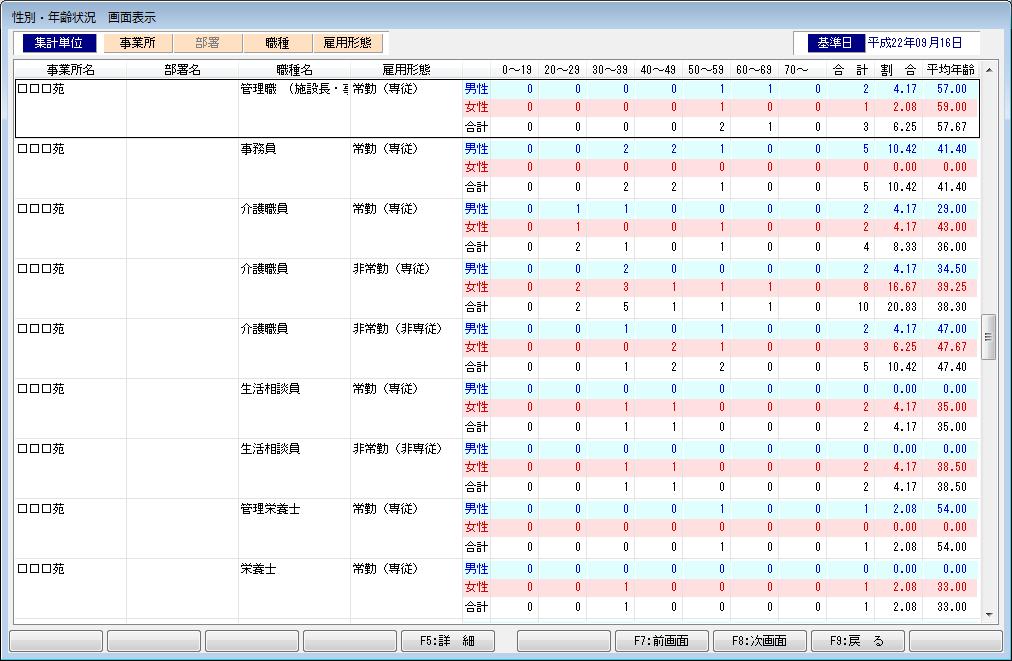Select the 事業所 aggregation unit button
1012x661 pixels.
click(x=138, y=43)
